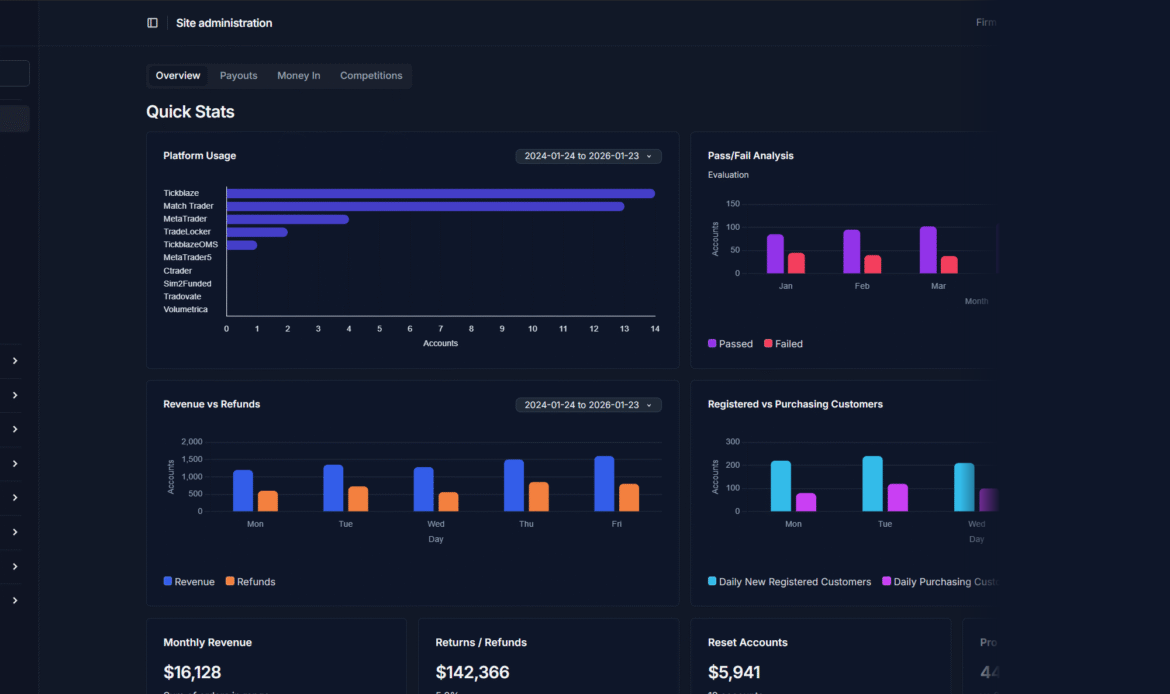Click the TickblazeOMS usage bar

tap(242, 245)
